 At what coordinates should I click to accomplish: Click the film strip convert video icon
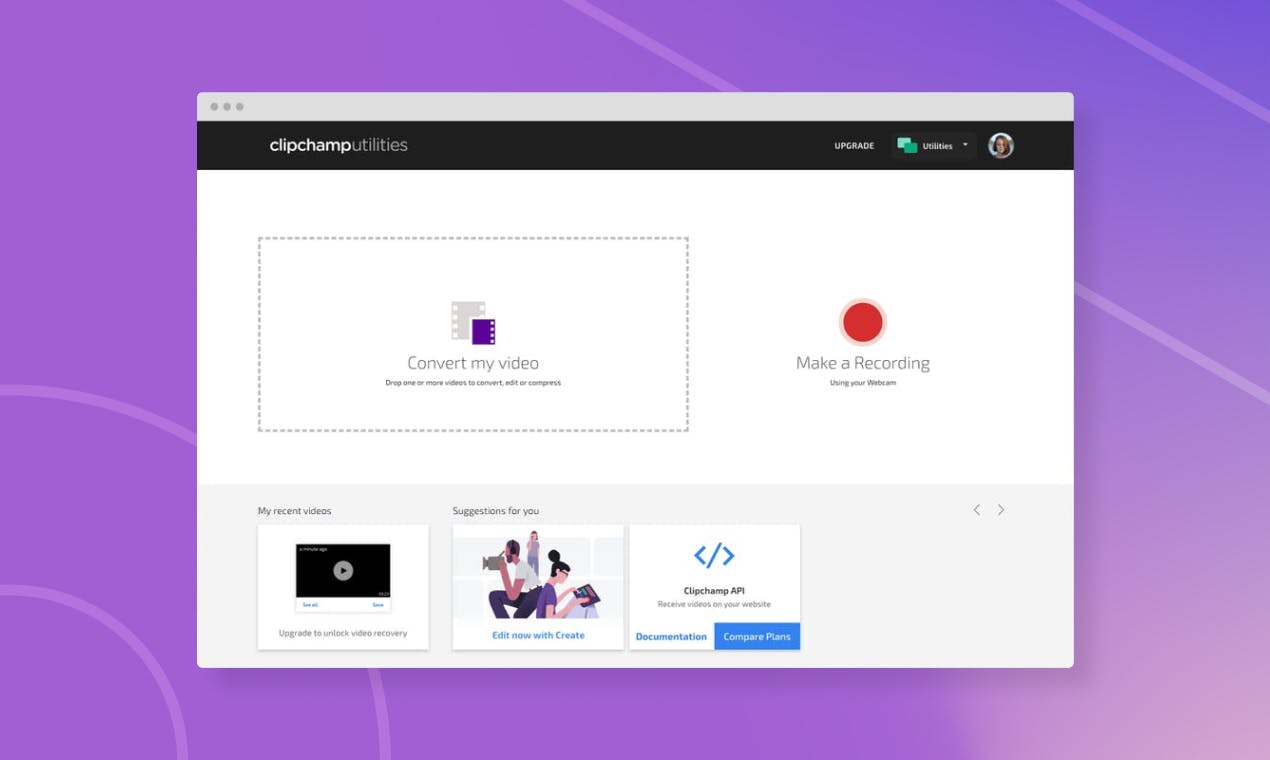473,323
